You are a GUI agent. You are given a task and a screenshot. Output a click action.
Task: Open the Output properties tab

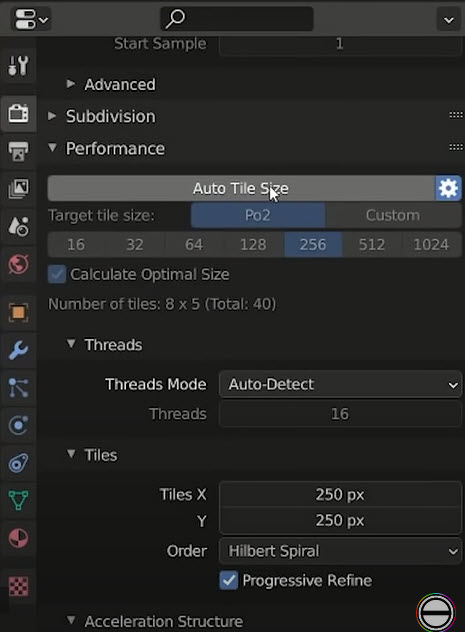(x=18, y=151)
